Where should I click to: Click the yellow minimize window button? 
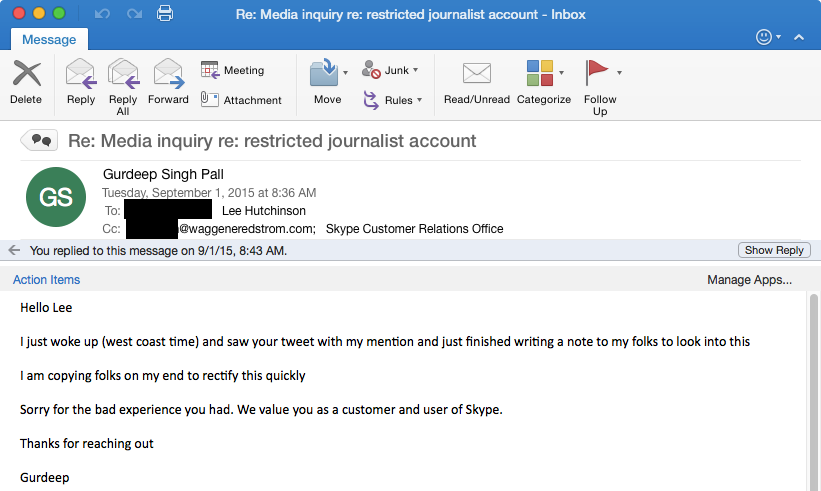coord(39,13)
